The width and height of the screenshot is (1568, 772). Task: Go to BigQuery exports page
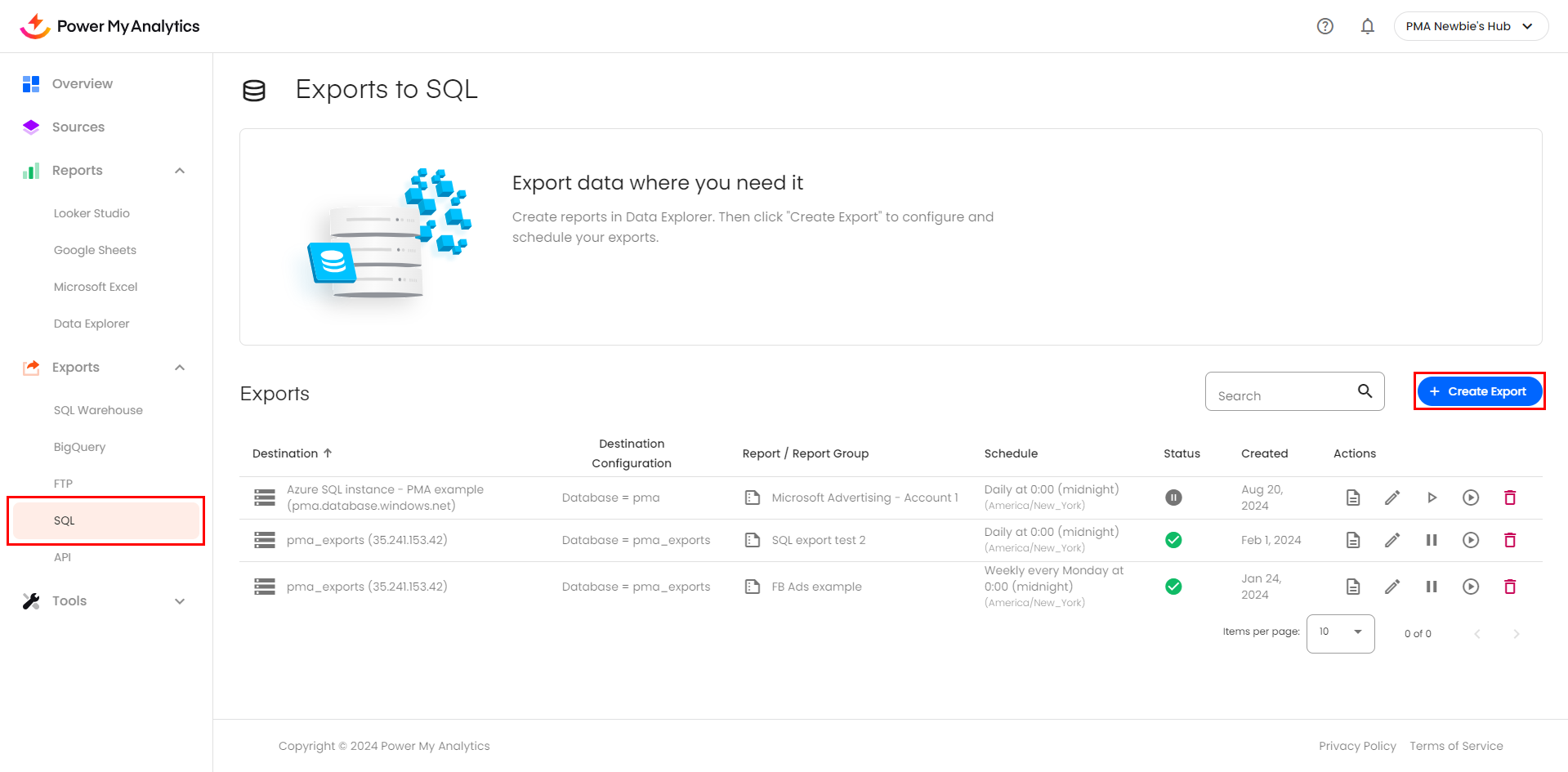[x=79, y=447]
